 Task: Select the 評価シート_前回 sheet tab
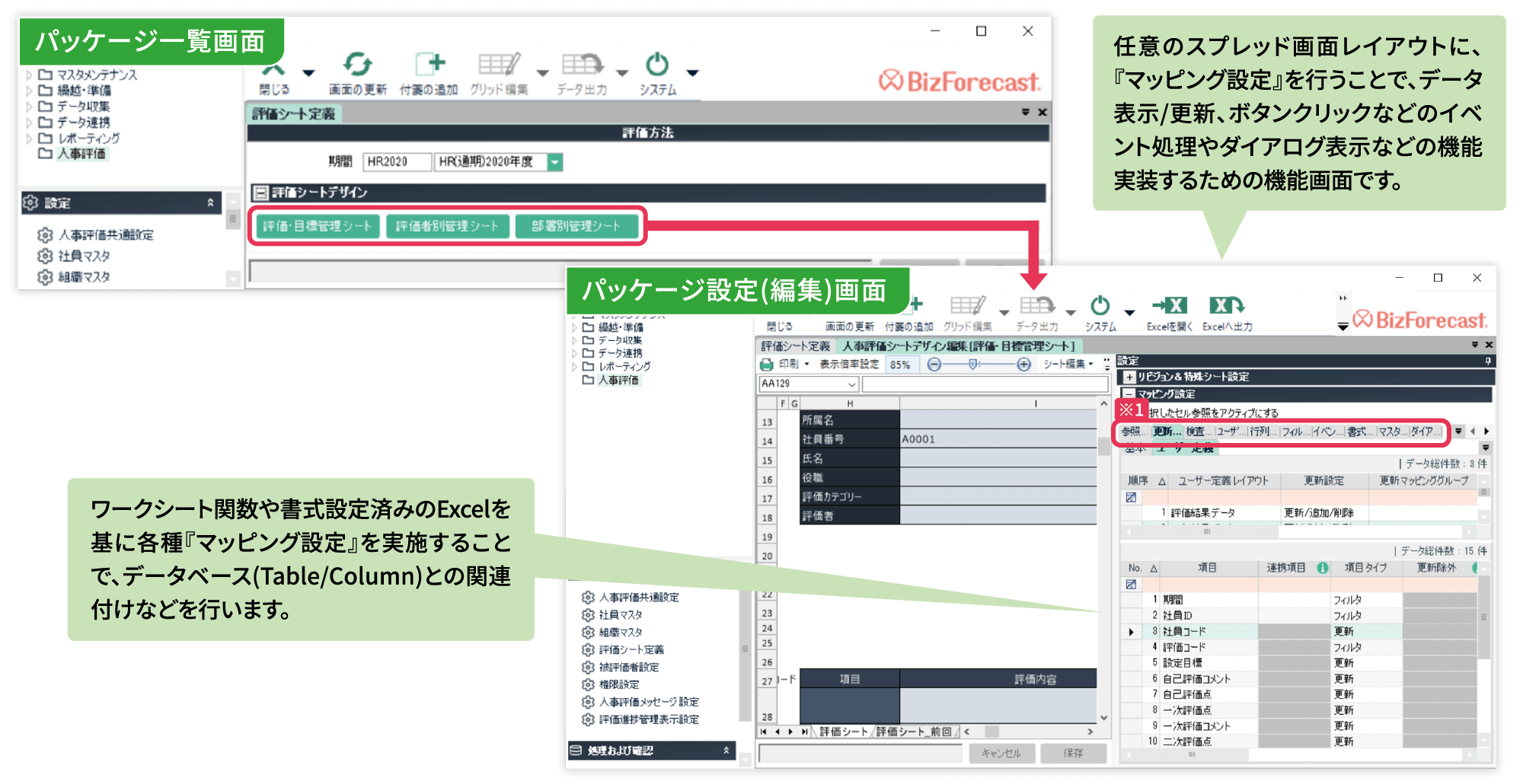tap(914, 731)
